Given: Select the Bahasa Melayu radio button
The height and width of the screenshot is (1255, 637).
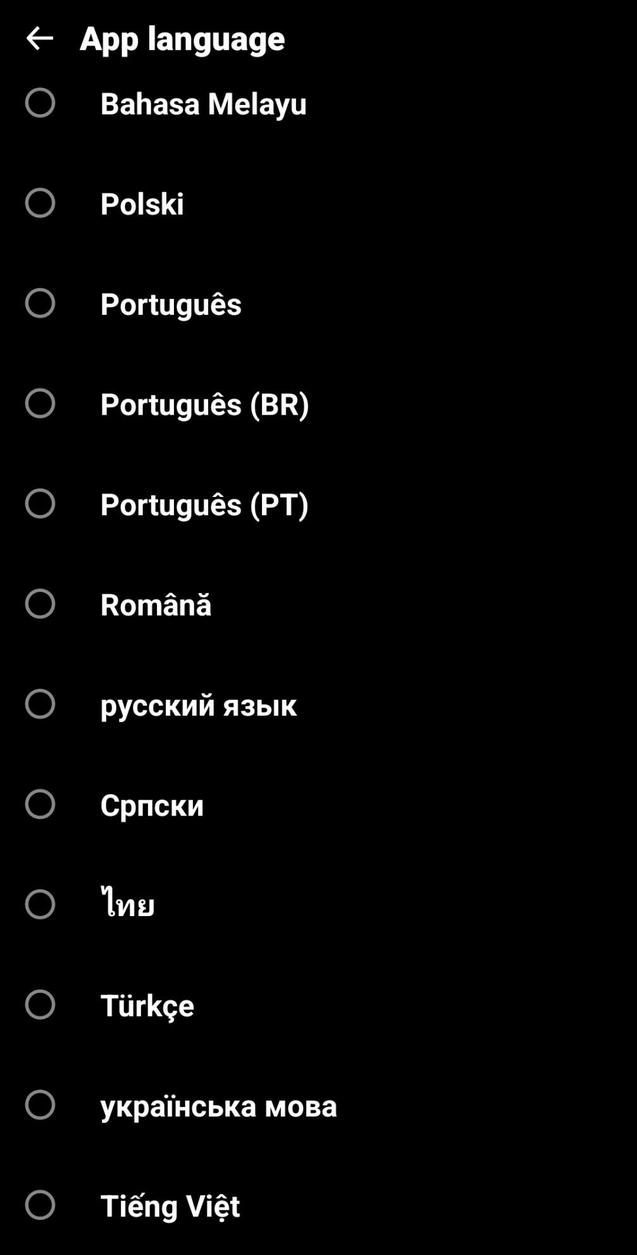Looking at the screenshot, I should pos(39,102).
